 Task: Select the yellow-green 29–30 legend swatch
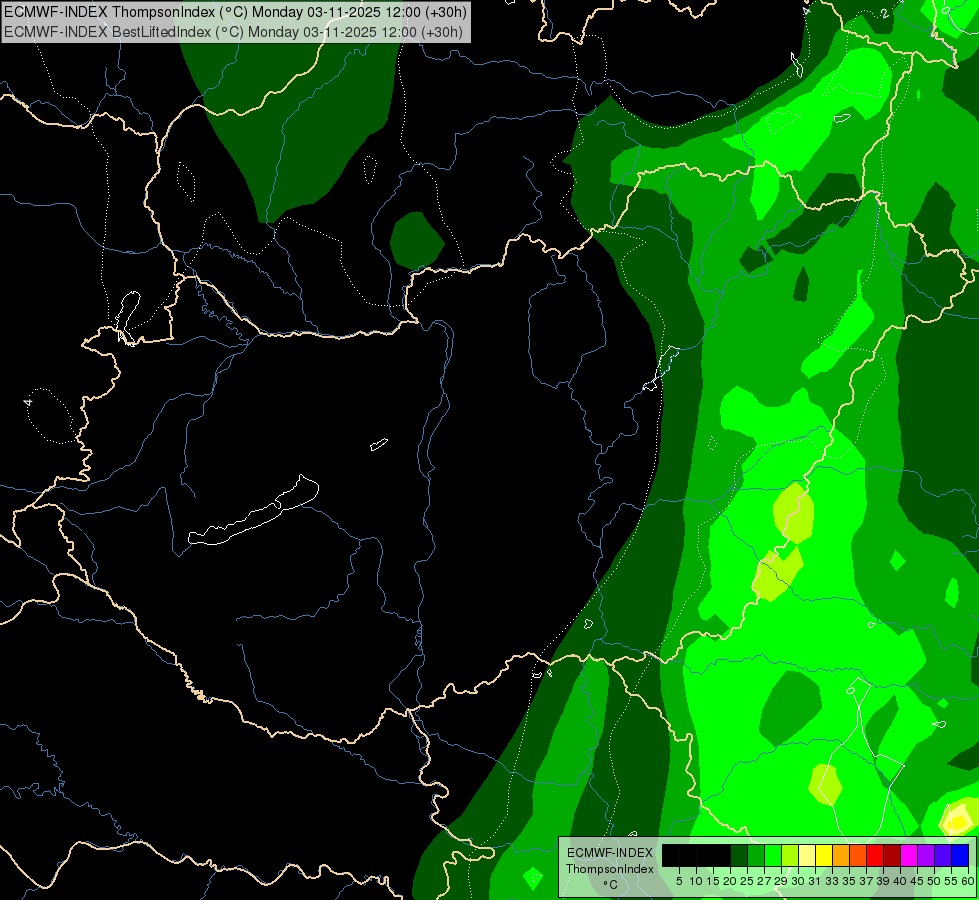point(790,855)
